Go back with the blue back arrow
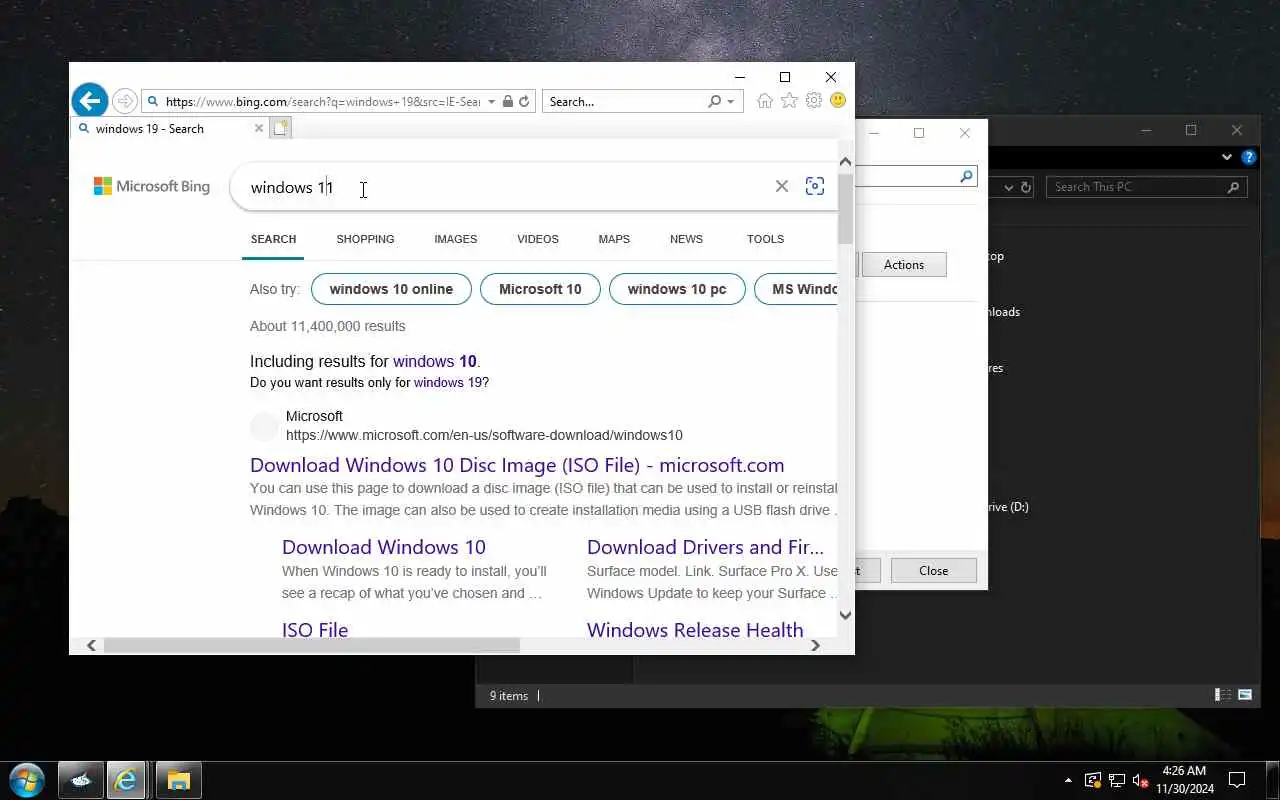Viewport: 1280px width, 800px height. point(90,101)
